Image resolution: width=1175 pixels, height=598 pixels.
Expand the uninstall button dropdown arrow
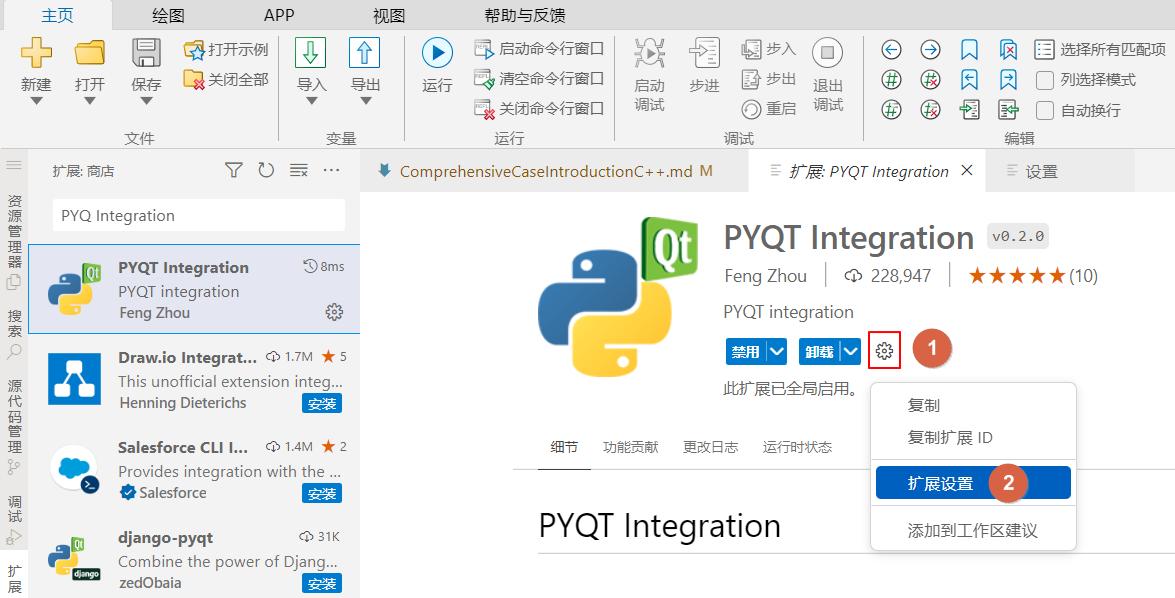(850, 351)
